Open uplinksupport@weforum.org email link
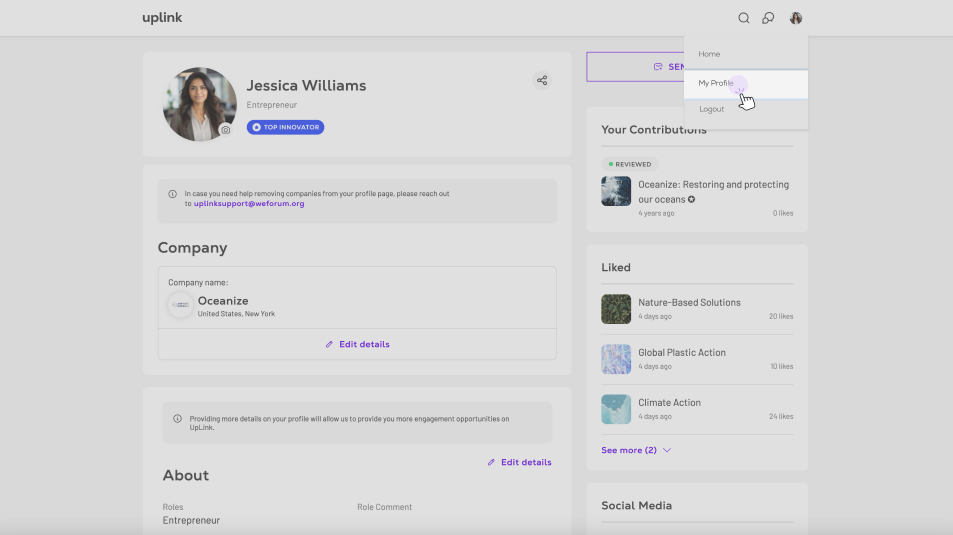This screenshot has height=535, width=953. [x=249, y=203]
